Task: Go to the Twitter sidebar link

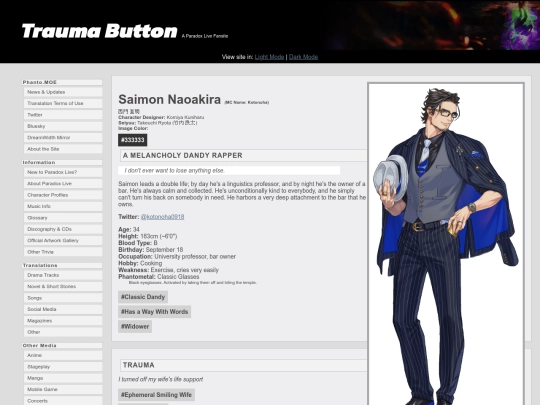Action: (63, 115)
